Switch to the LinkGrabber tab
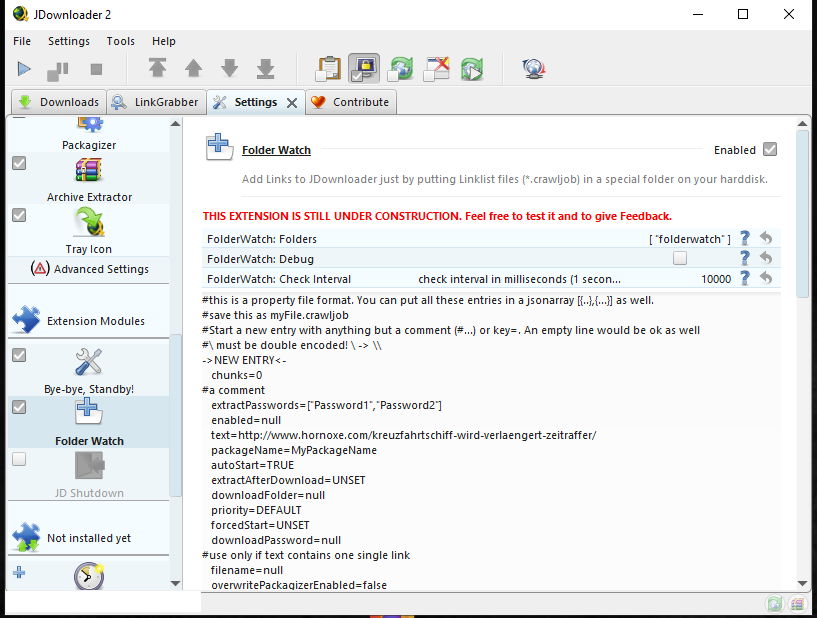The width and height of the screenshot is (817, 618). (156, 102)
